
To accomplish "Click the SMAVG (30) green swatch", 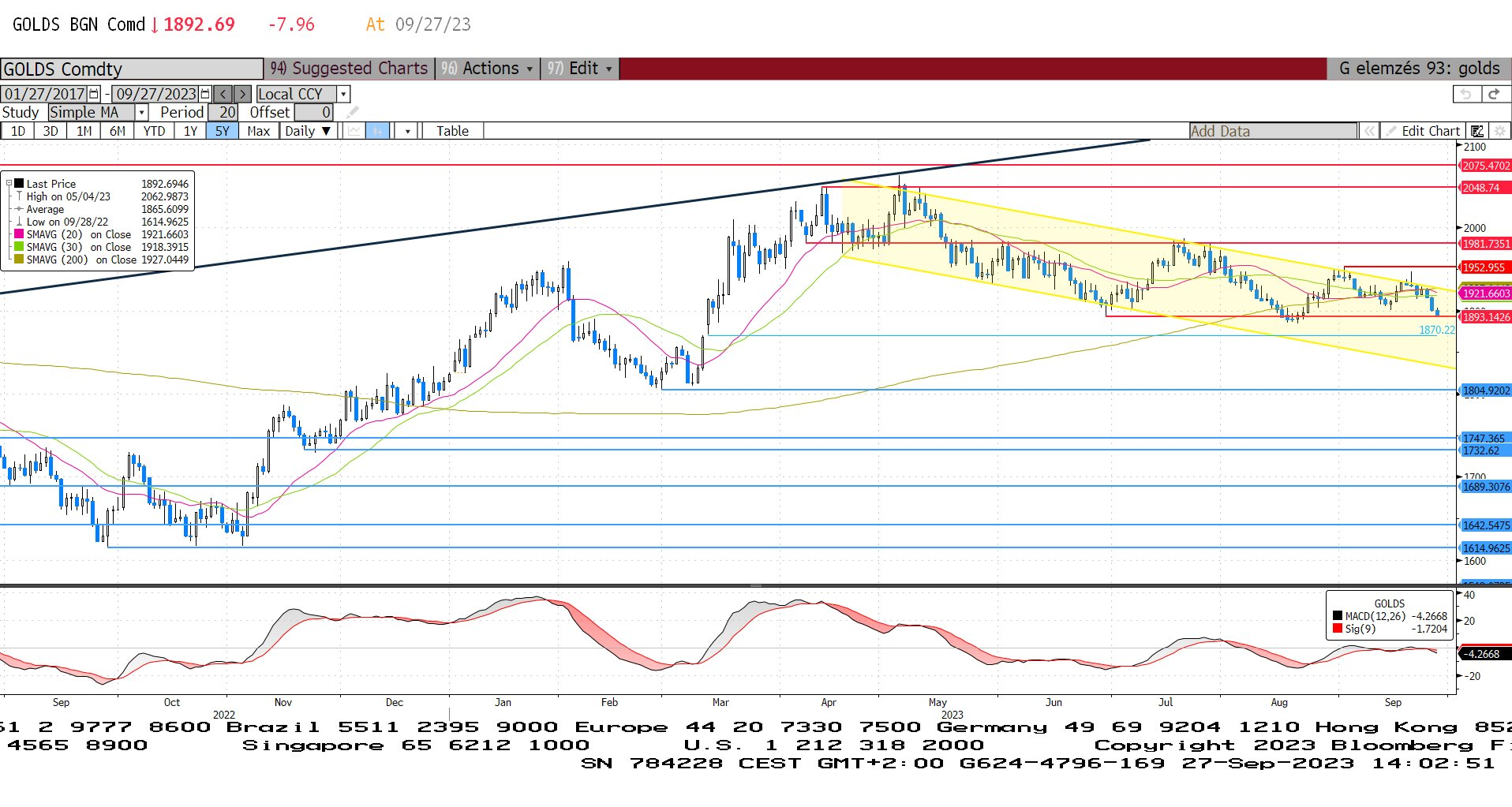I will (x=19, y=247).
